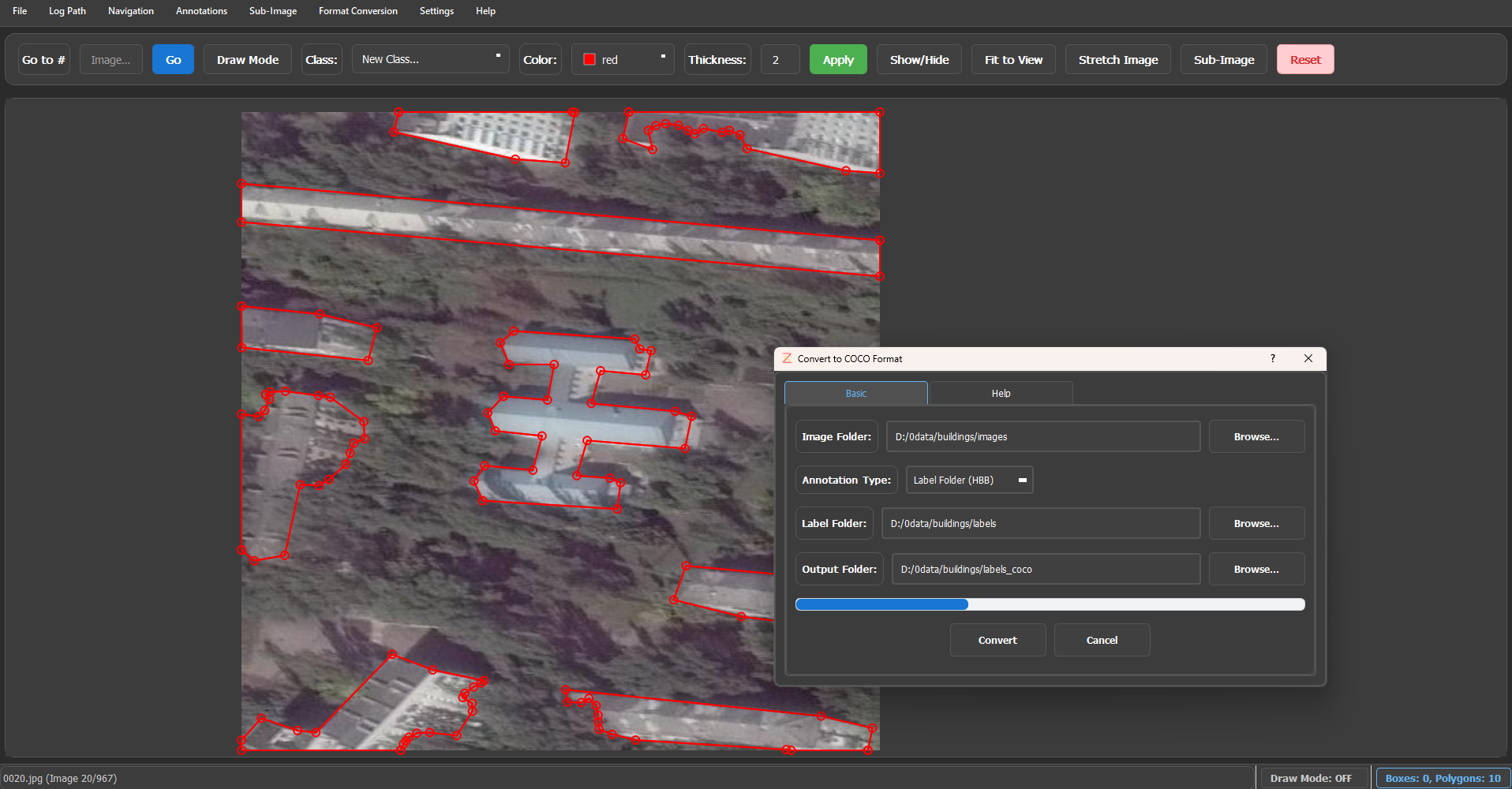
Task: Click the green Apply button
Action: (x=837, y=60)
